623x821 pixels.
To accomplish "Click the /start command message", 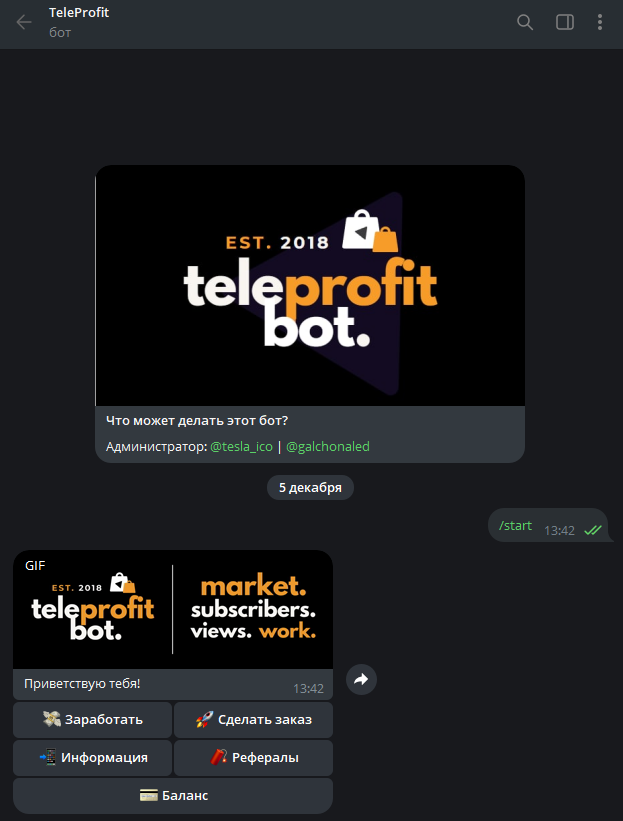I will pyautogui.click(x=515, y=526).
